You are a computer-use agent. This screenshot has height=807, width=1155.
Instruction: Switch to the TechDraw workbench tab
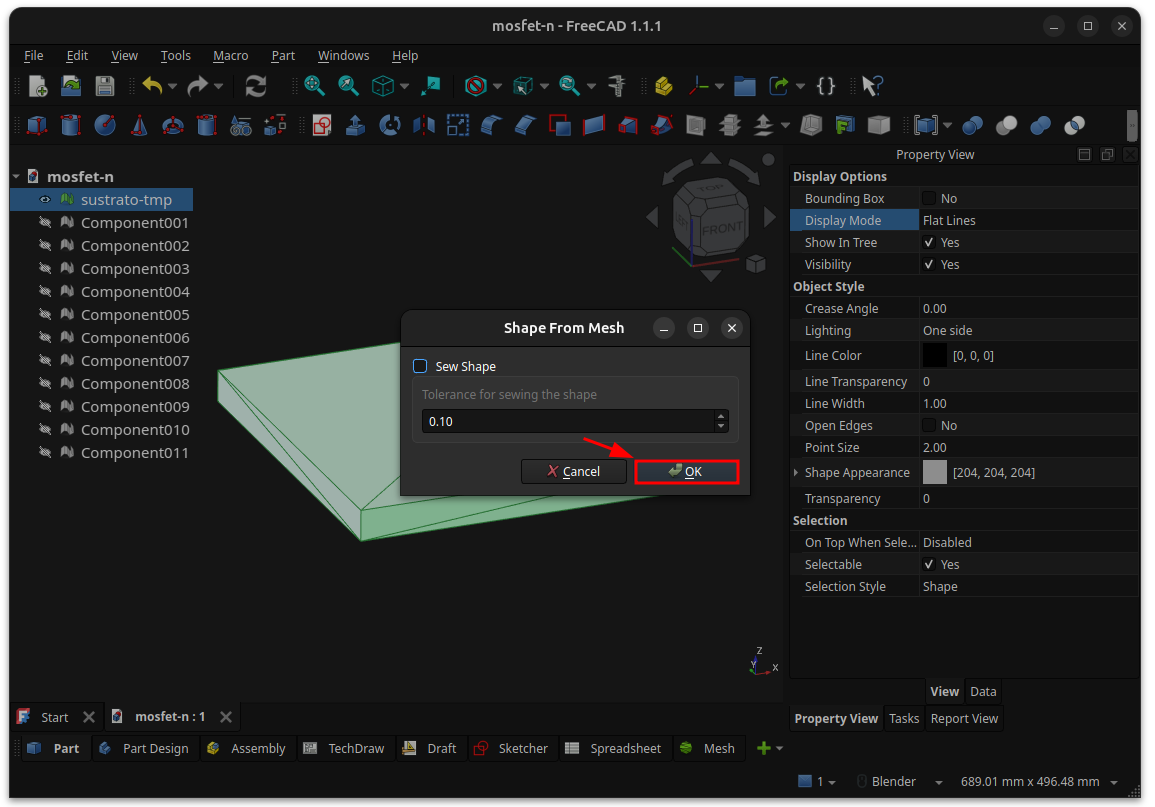pyautogui.click(x=345, y=749)
